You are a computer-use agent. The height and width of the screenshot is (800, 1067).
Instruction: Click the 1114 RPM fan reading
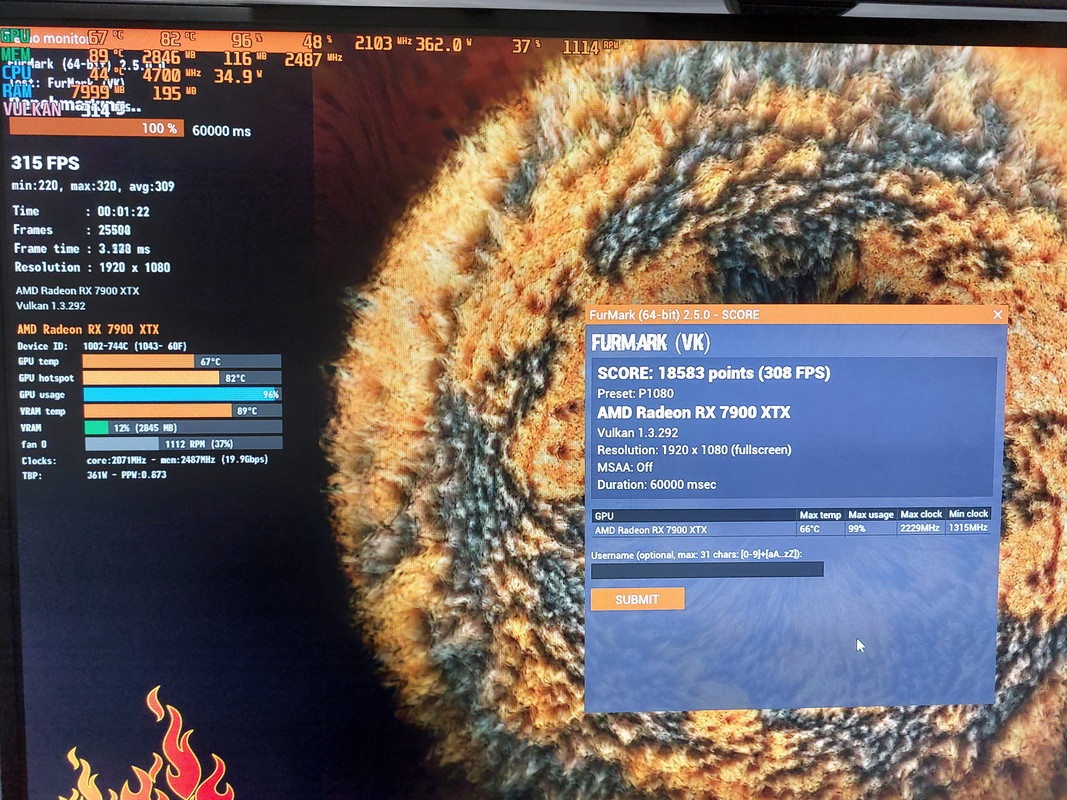pos(590,47)
